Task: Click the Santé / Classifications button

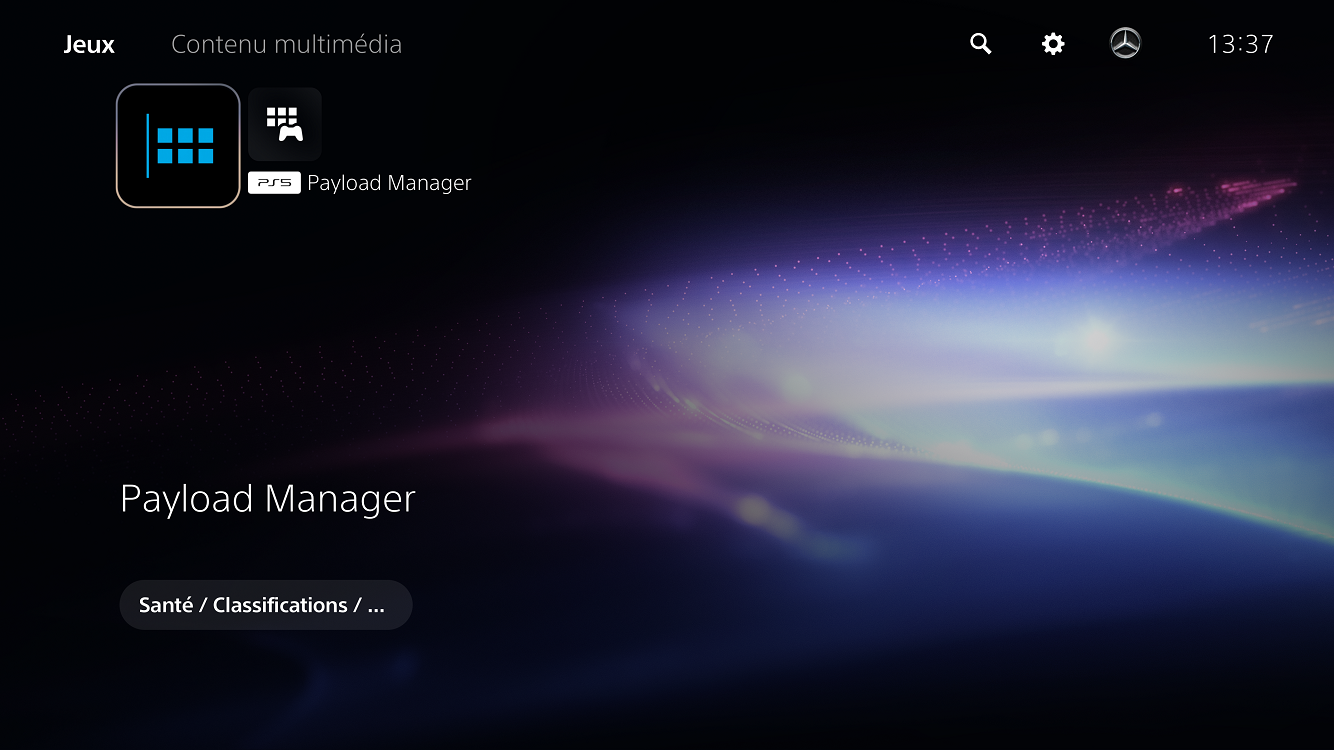Action: pyautogui.click(x=266, y=605)
